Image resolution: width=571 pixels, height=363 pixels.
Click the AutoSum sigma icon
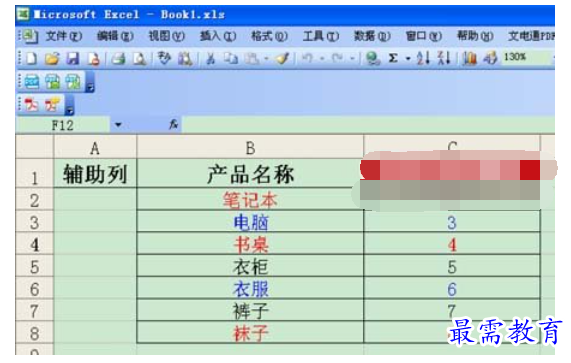tap(393, 58)
